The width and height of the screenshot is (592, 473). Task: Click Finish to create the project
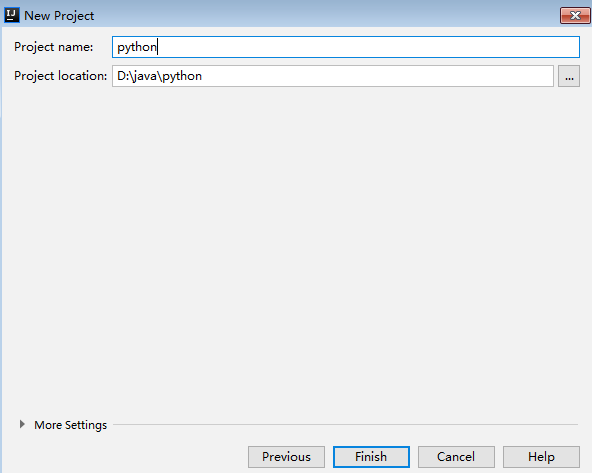(371, 457)
